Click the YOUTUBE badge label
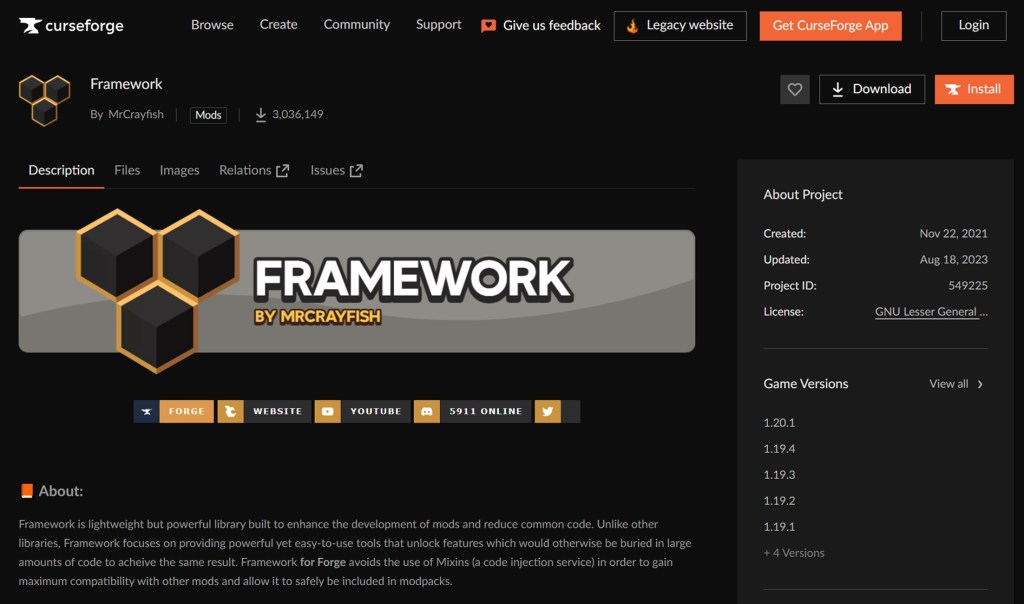 pyautogui.click(x=376, y=411)
